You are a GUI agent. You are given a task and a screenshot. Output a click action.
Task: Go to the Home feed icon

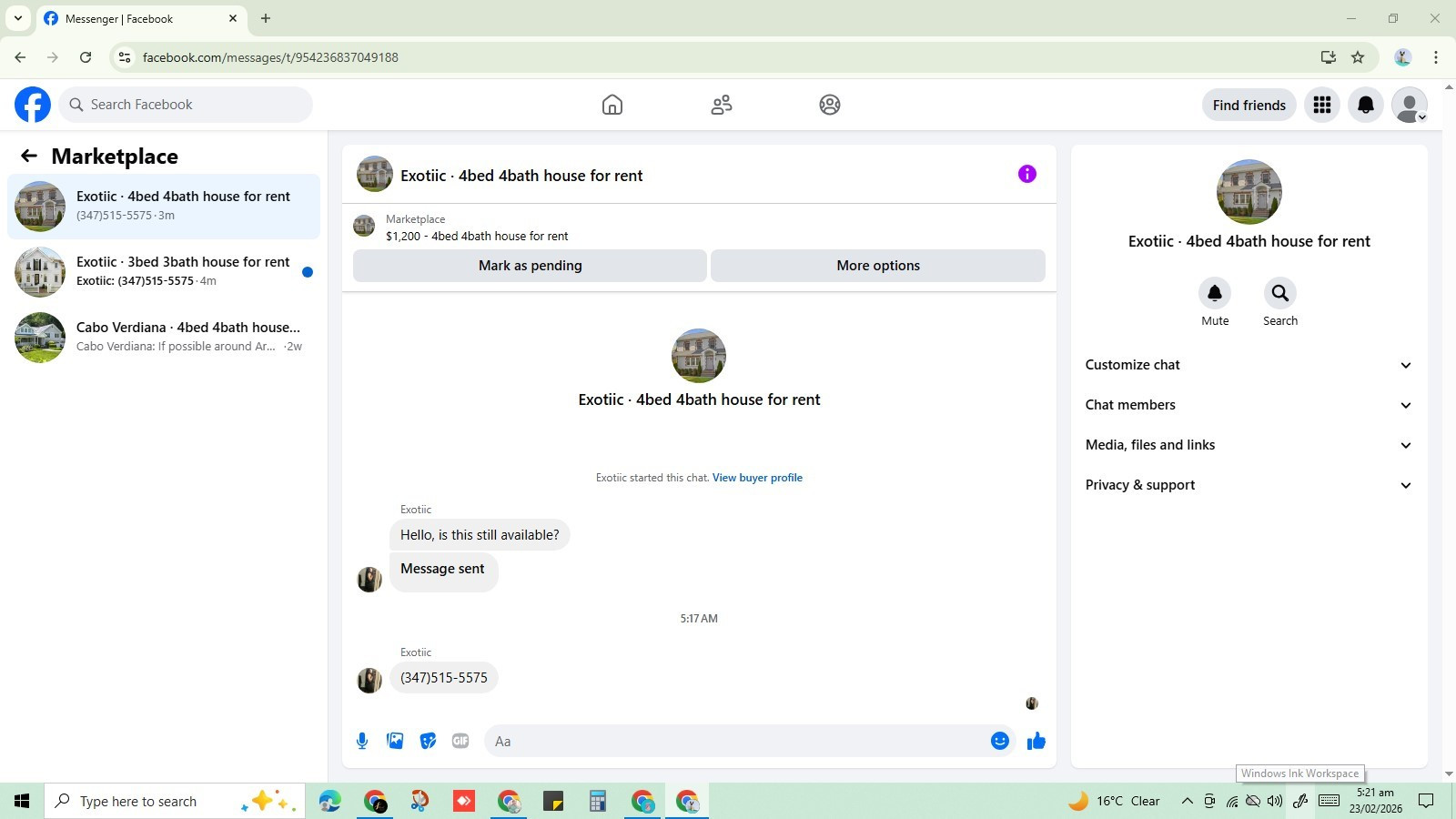[x=612, y=105]
